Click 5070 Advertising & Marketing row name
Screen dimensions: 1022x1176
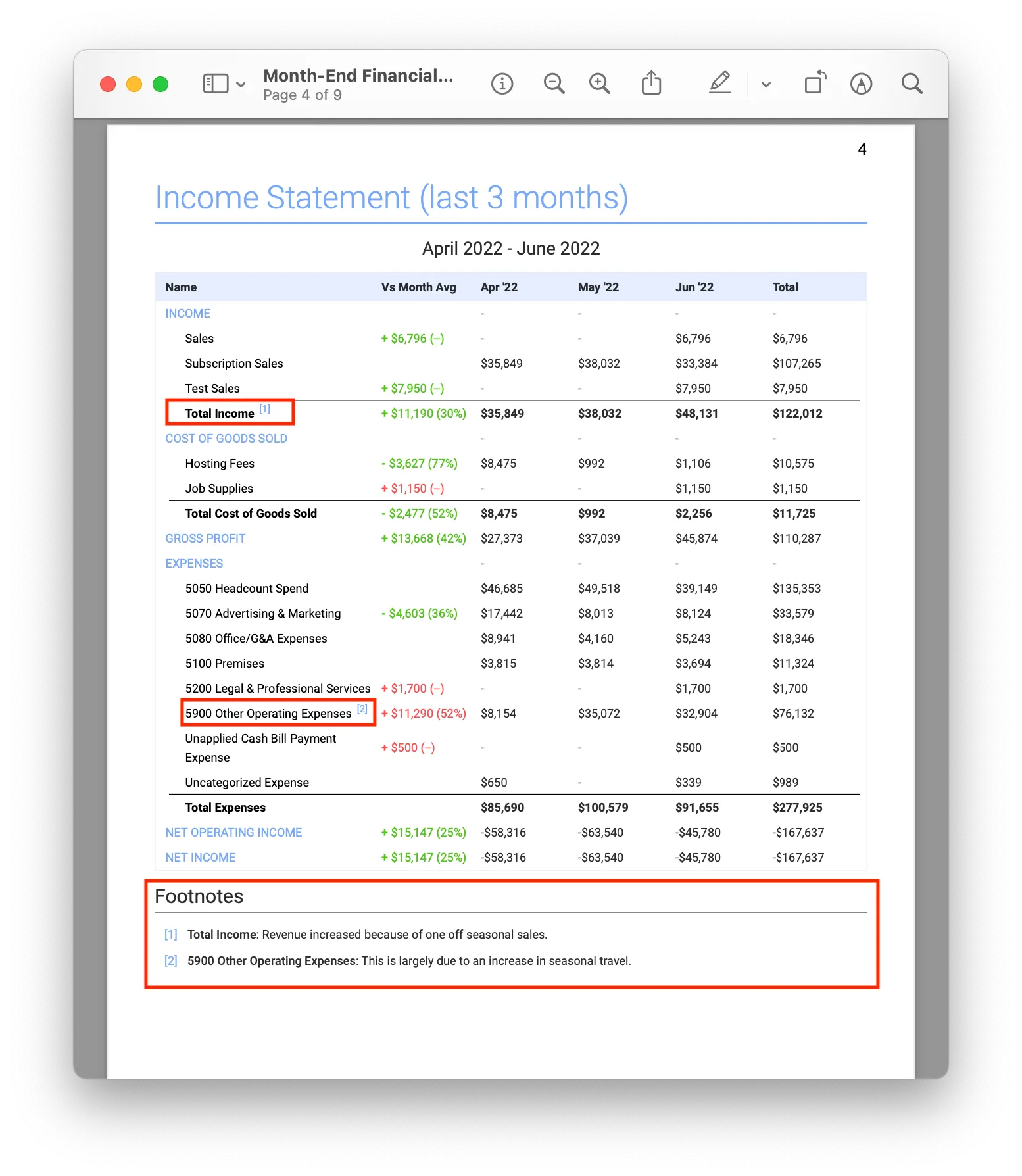[263, 614]
